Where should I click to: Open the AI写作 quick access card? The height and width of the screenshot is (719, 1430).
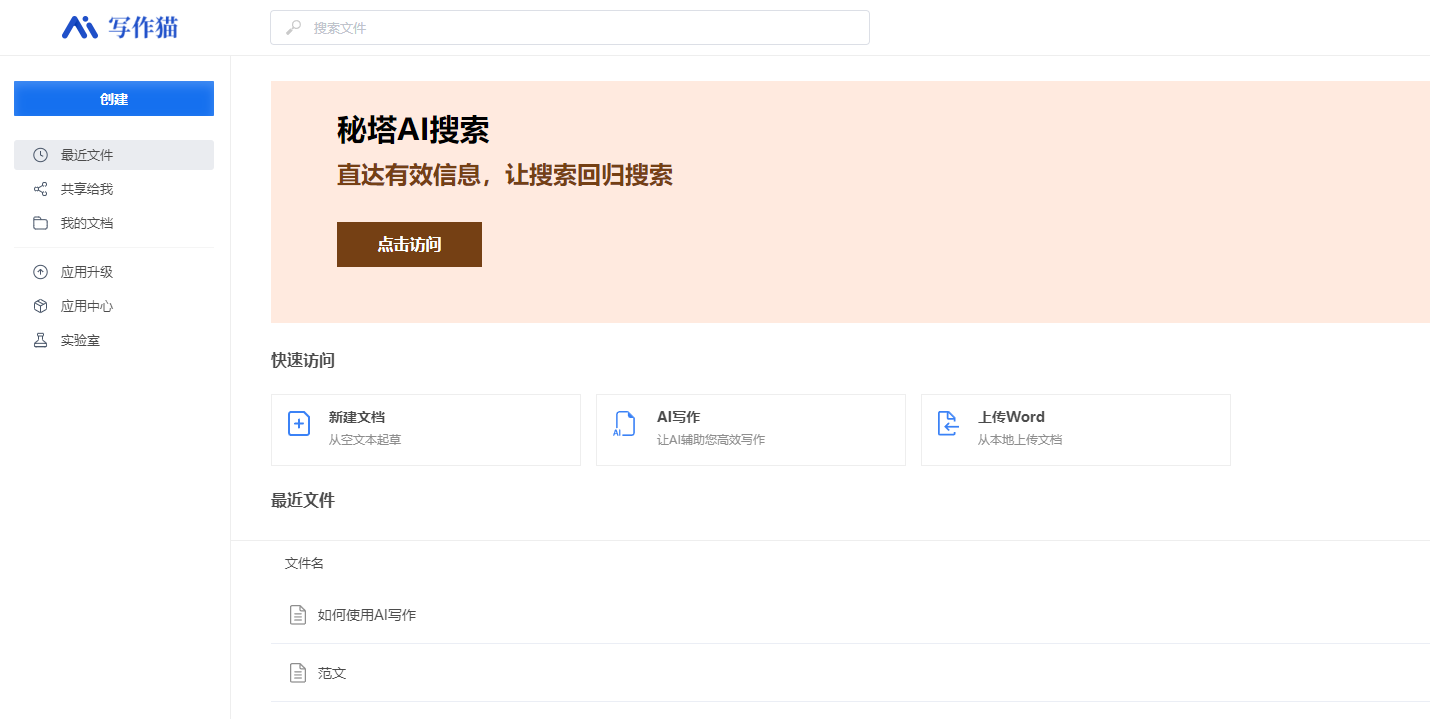pyautogui.click(x=751, y=430)
